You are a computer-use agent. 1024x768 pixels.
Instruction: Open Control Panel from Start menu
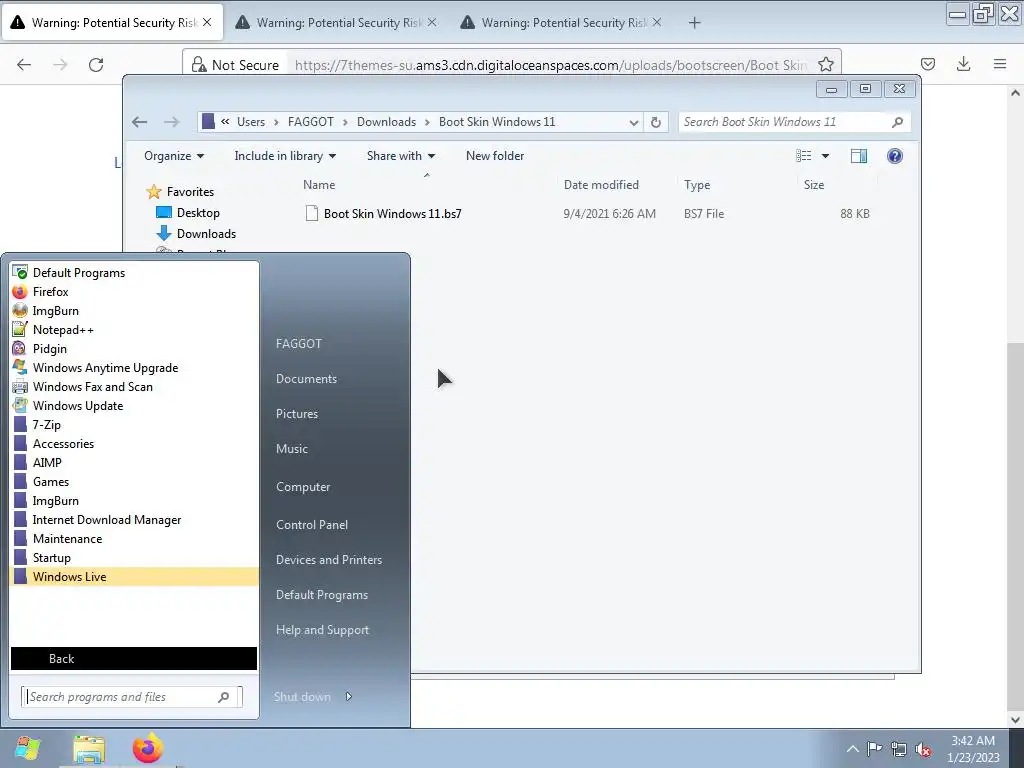point(312,525)
